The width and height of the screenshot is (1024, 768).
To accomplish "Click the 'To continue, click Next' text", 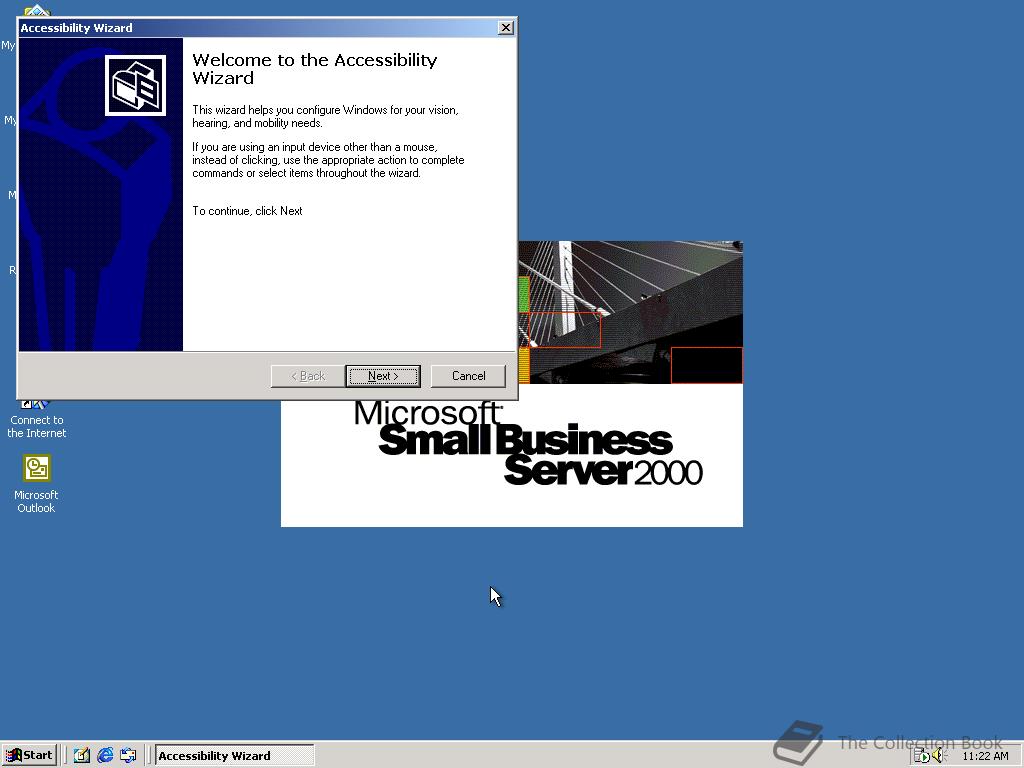I will pos(247,211).
